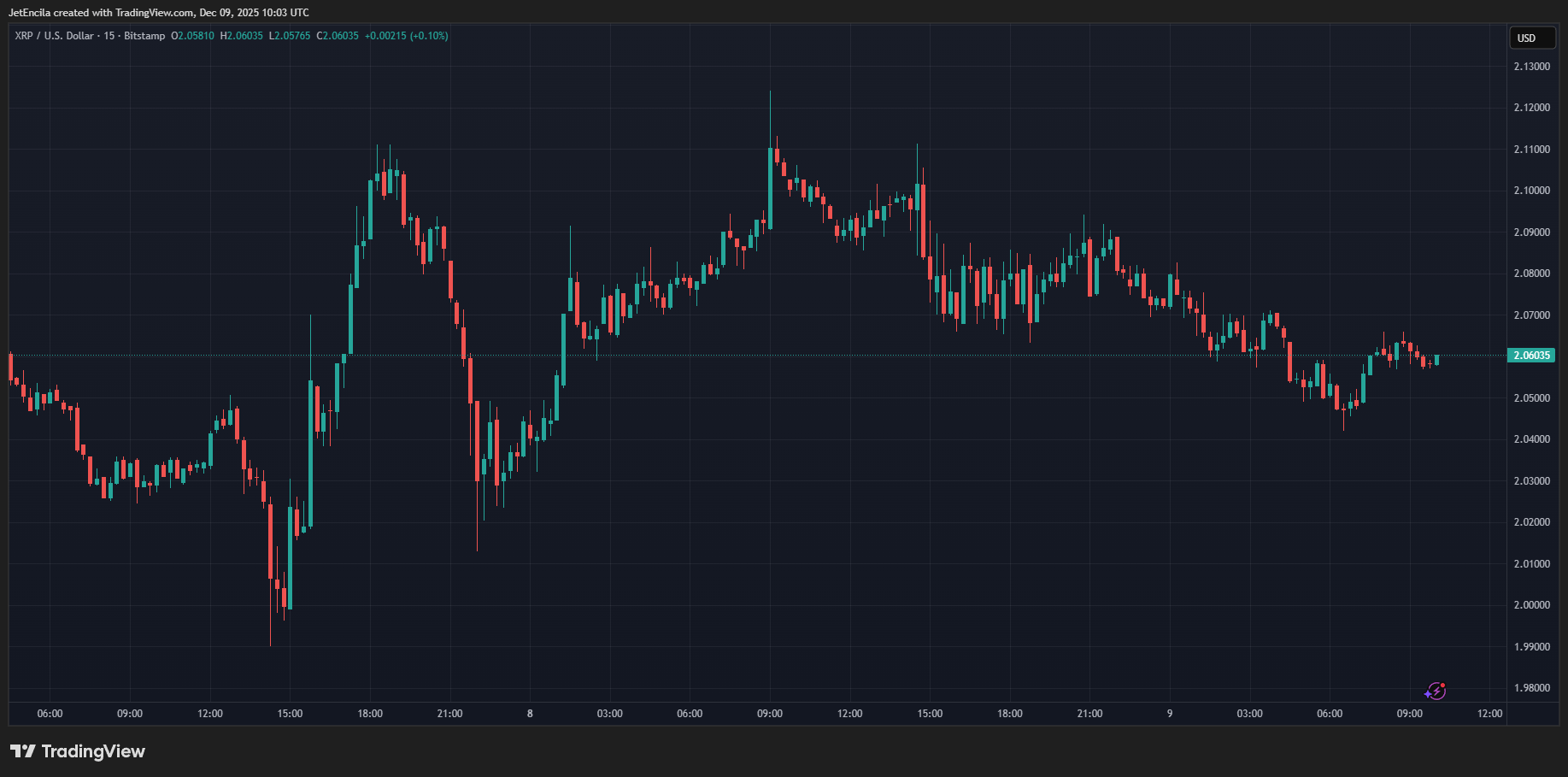Select the high value H2.06035
This screenshot has height=777, width=1568.
tap(242, 36)
